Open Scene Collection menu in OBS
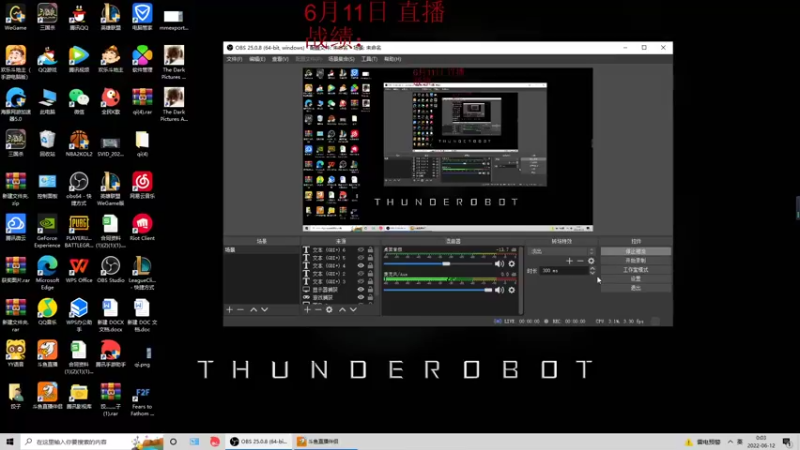Image resolution: width=800 pixels, height=450 pixels. point(341,59)
